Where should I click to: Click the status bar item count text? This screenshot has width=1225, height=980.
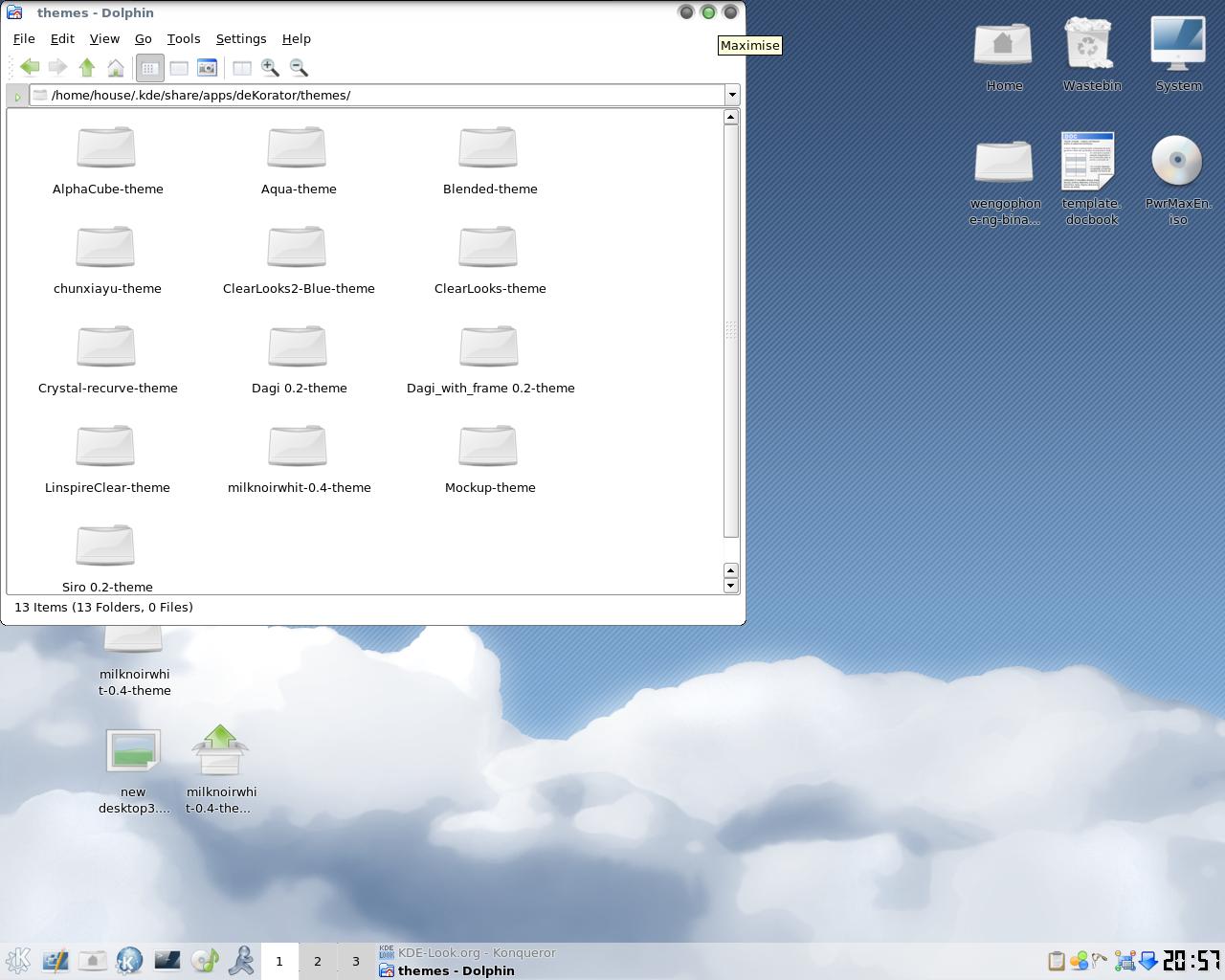pyautogui.click(x=103, y=607)
